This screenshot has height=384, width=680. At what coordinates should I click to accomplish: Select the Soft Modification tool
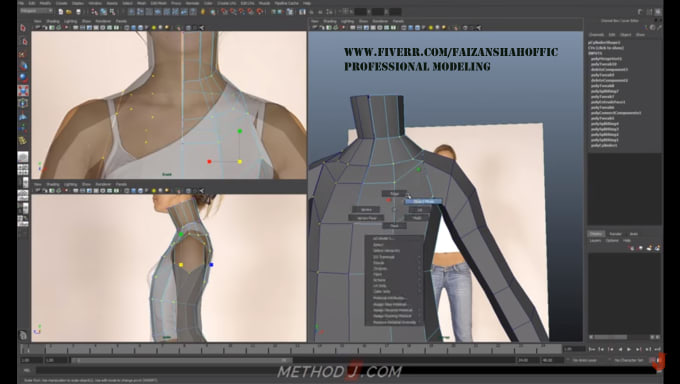coord(23,116)
